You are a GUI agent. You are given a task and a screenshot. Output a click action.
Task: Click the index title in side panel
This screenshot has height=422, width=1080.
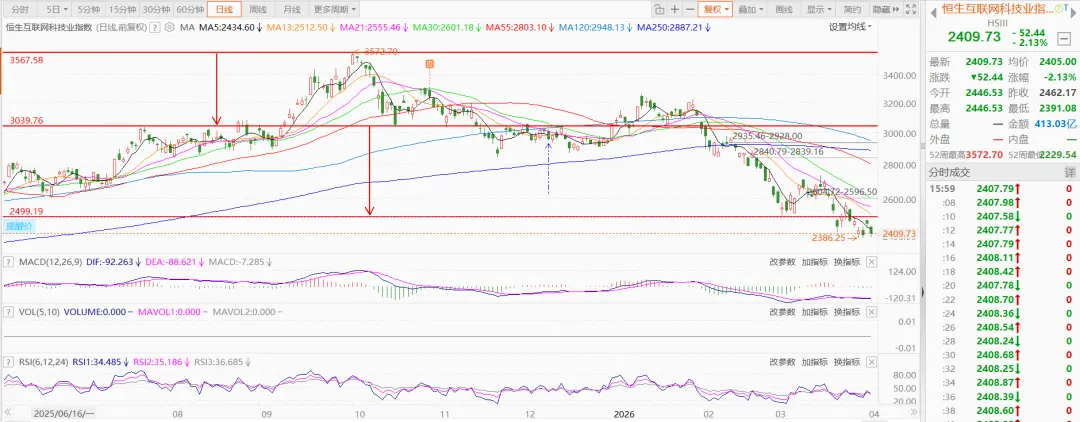pyautogui.click(x=997, y=9)
